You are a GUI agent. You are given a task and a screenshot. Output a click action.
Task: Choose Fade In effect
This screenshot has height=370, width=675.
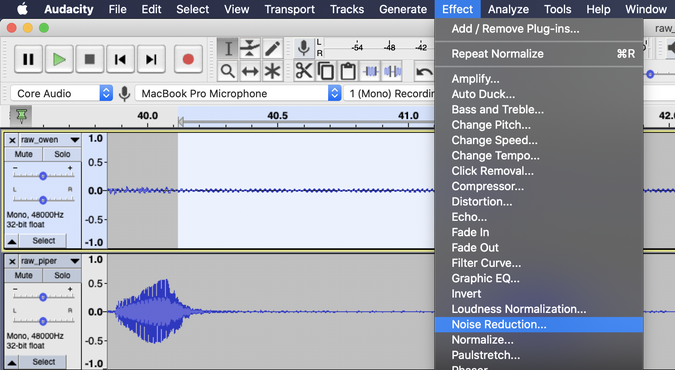[539, 232]
